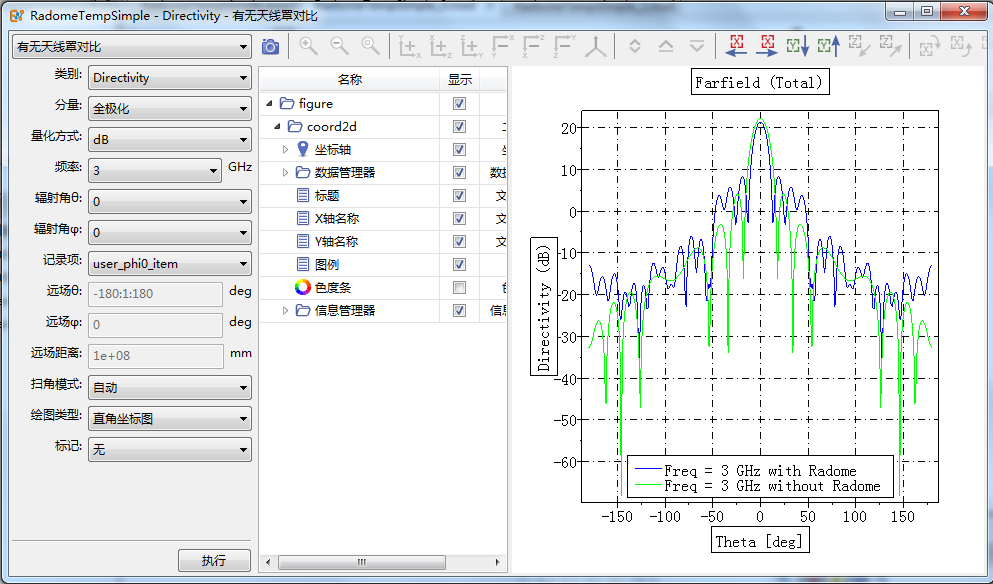Collapse the figure tree node
The height and width of the screenshot is (584, 993).
(269, 103)
